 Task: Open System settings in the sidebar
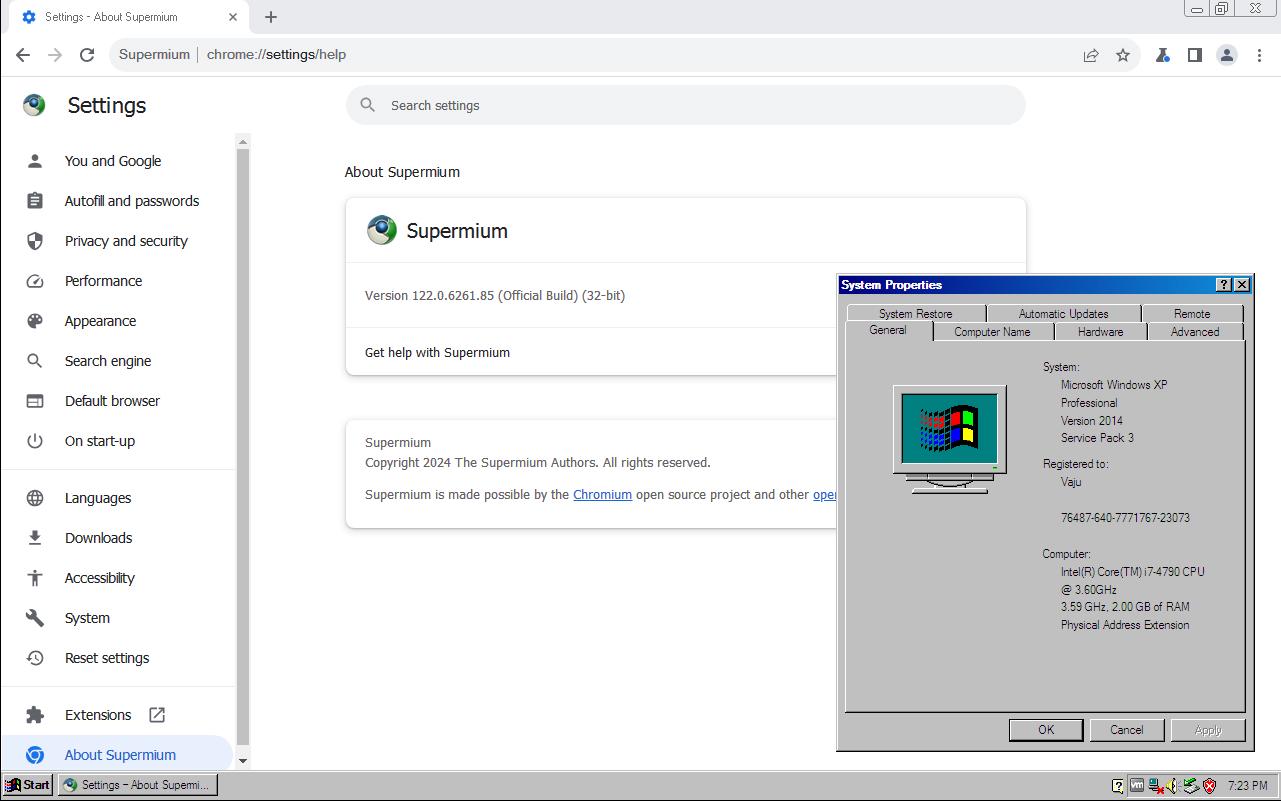click(118, 618)
